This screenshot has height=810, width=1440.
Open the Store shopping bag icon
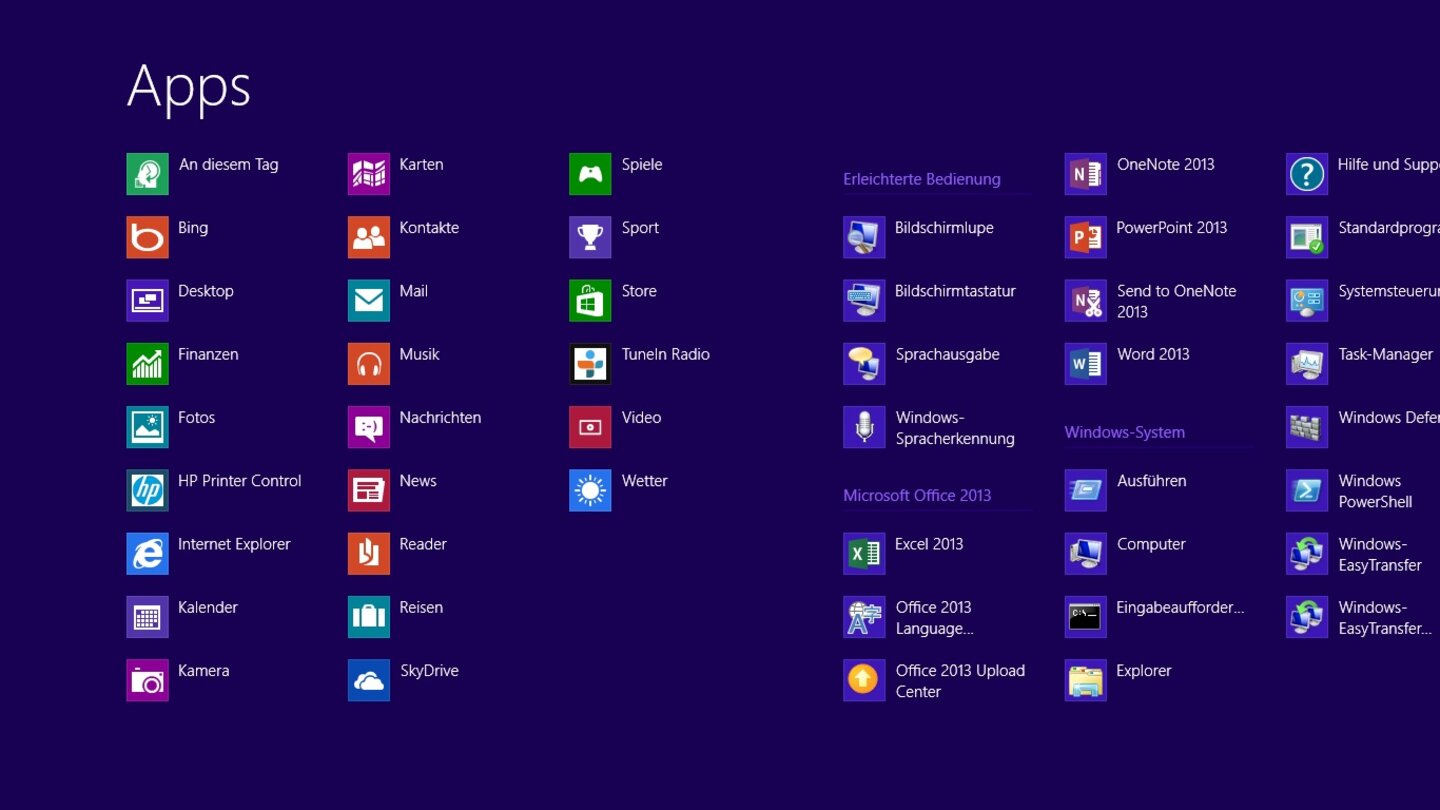[x=590, y=300]
